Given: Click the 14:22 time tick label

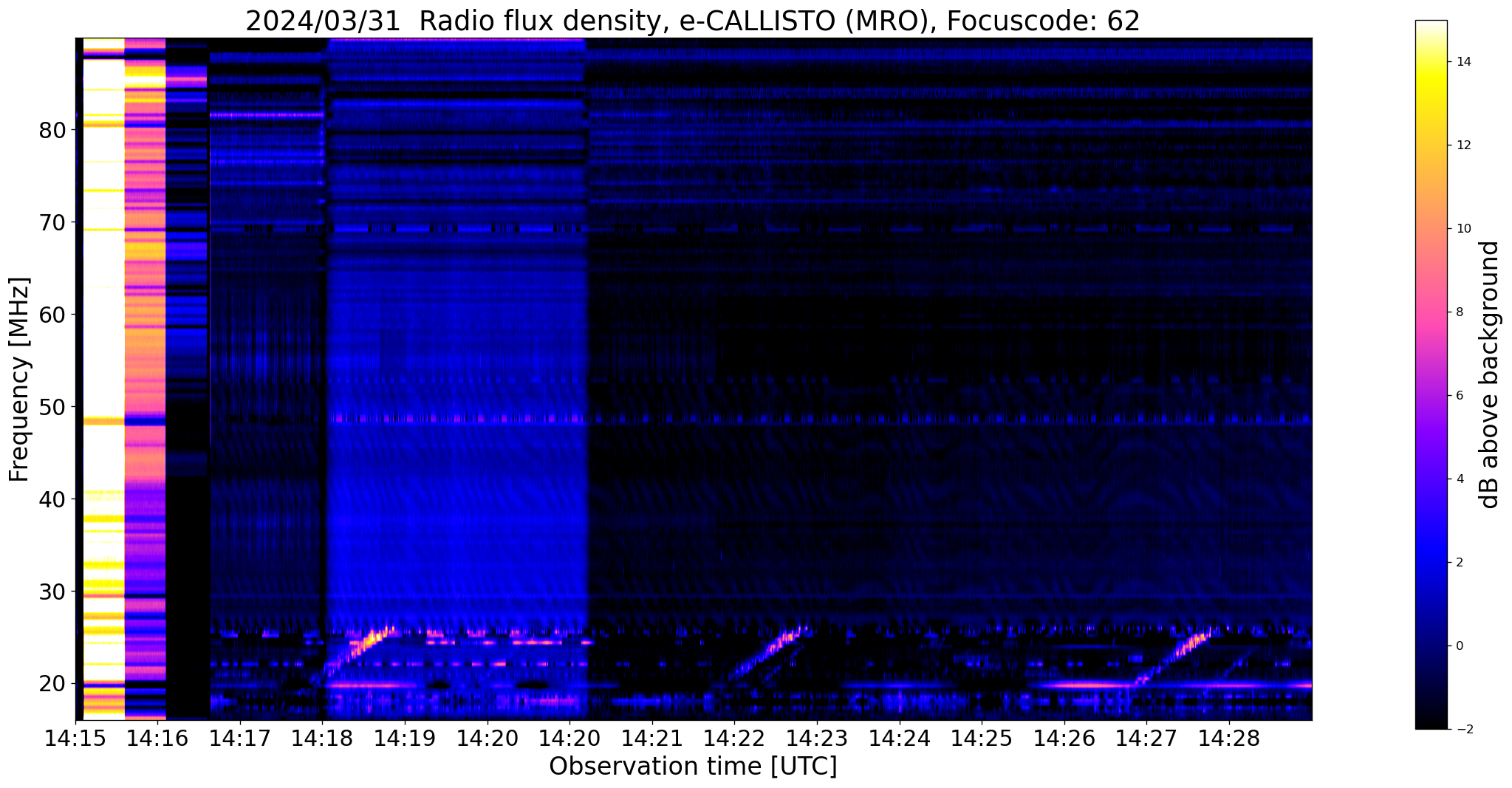Looking at the screenshot, I should [x=734, y=739].
